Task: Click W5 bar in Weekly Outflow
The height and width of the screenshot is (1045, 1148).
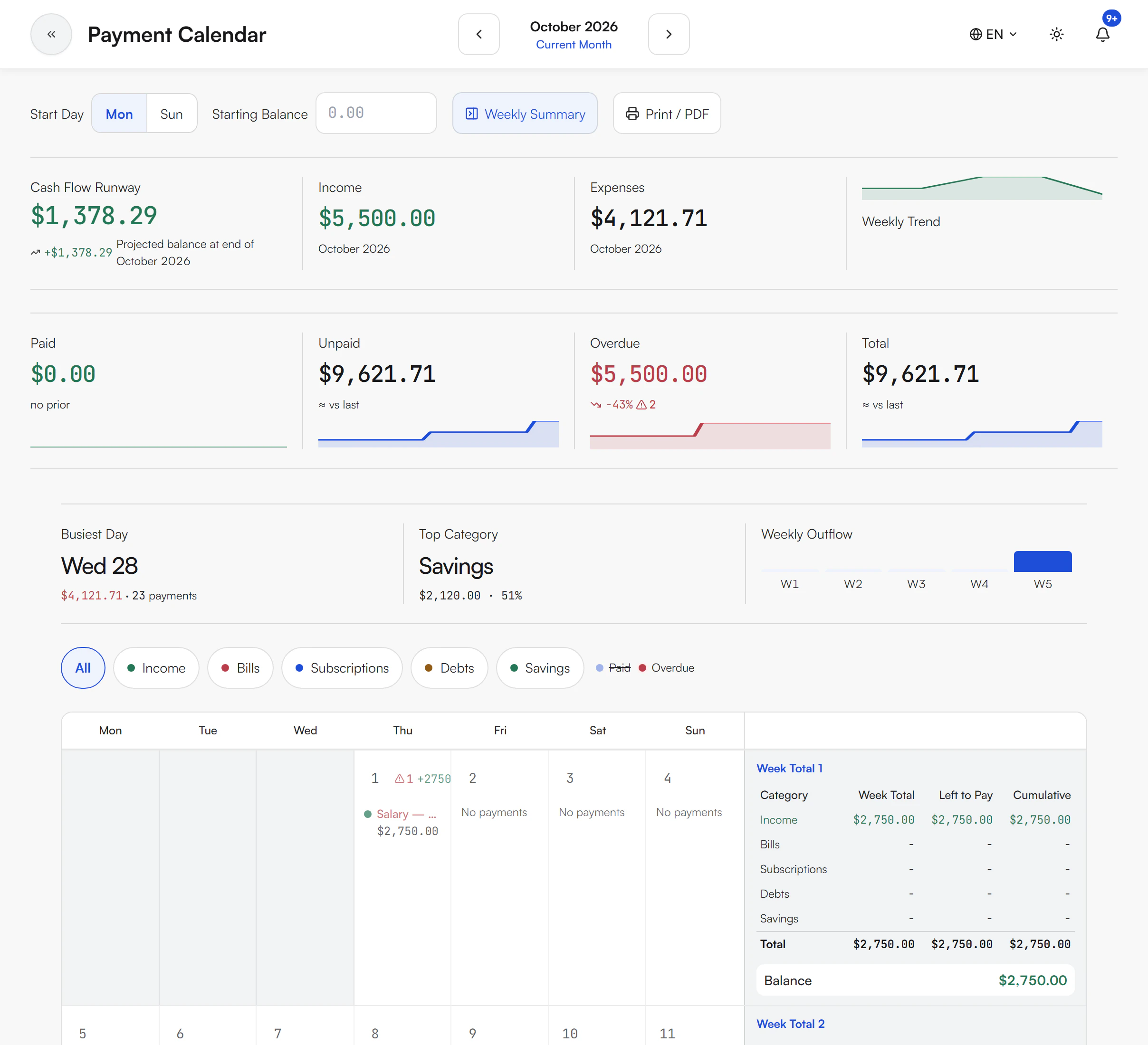Action: (1043, 561)
